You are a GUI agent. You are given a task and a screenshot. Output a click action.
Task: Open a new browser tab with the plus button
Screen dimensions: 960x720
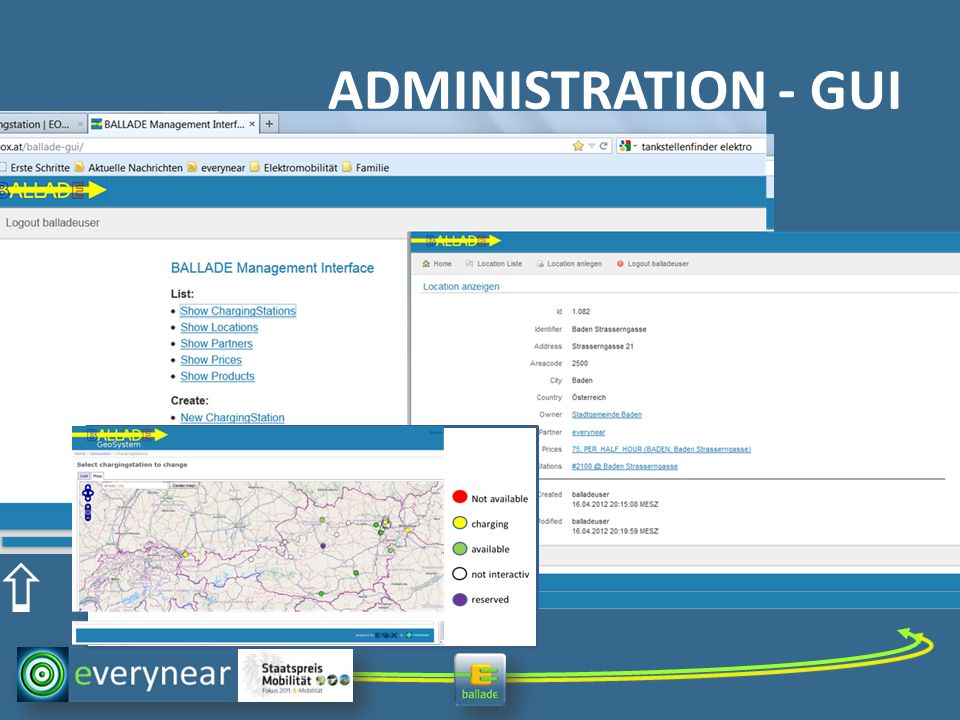coord(269,124)
